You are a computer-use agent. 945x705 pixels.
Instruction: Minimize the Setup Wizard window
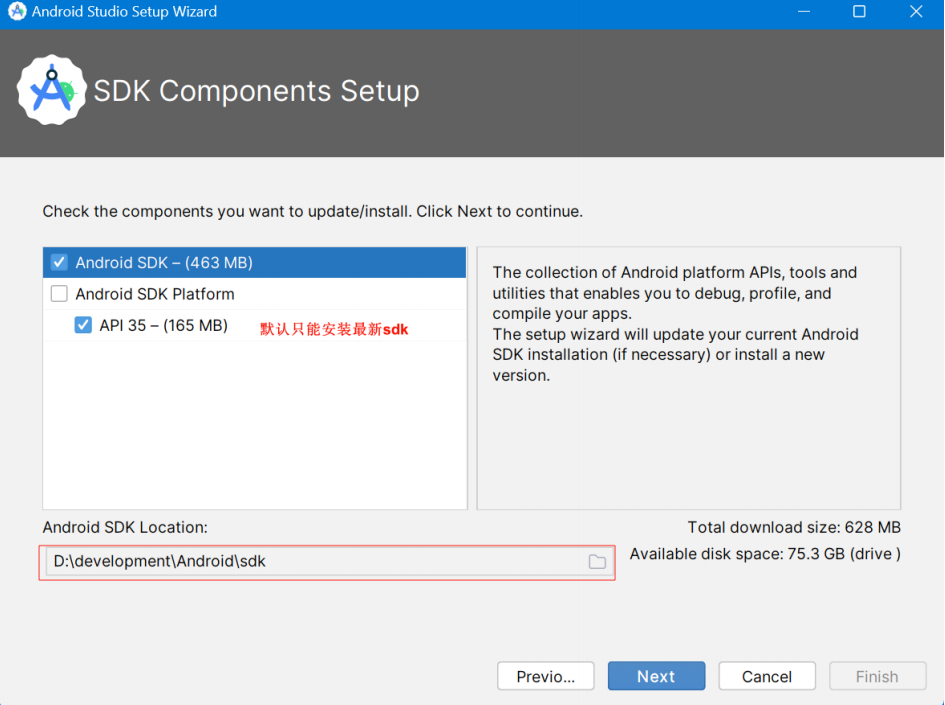[x=804, y=11]
